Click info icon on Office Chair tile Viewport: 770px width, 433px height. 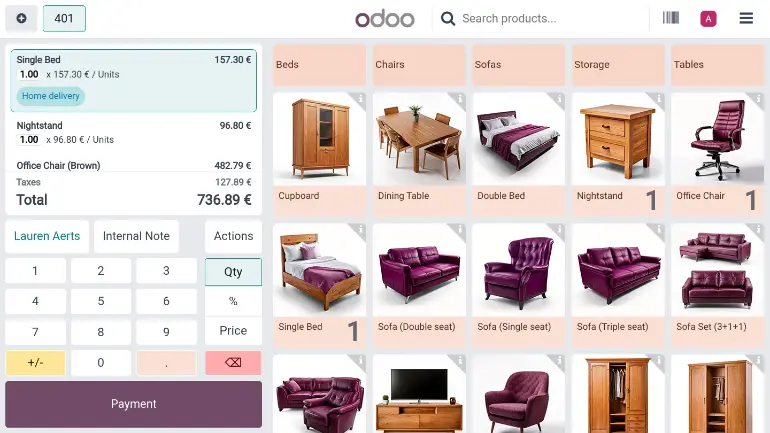coord(758,99)
